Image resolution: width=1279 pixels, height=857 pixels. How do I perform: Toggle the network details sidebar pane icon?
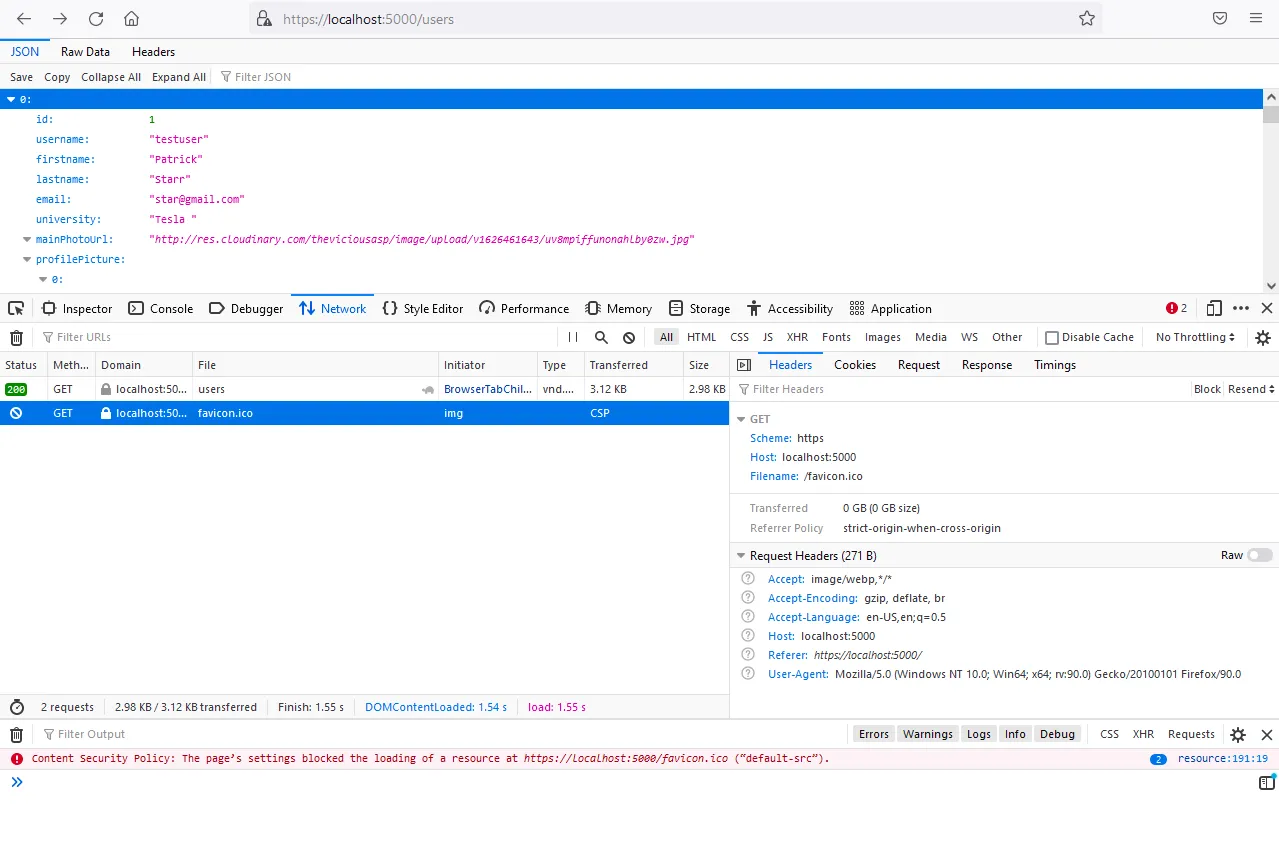(x=744, y=365)
